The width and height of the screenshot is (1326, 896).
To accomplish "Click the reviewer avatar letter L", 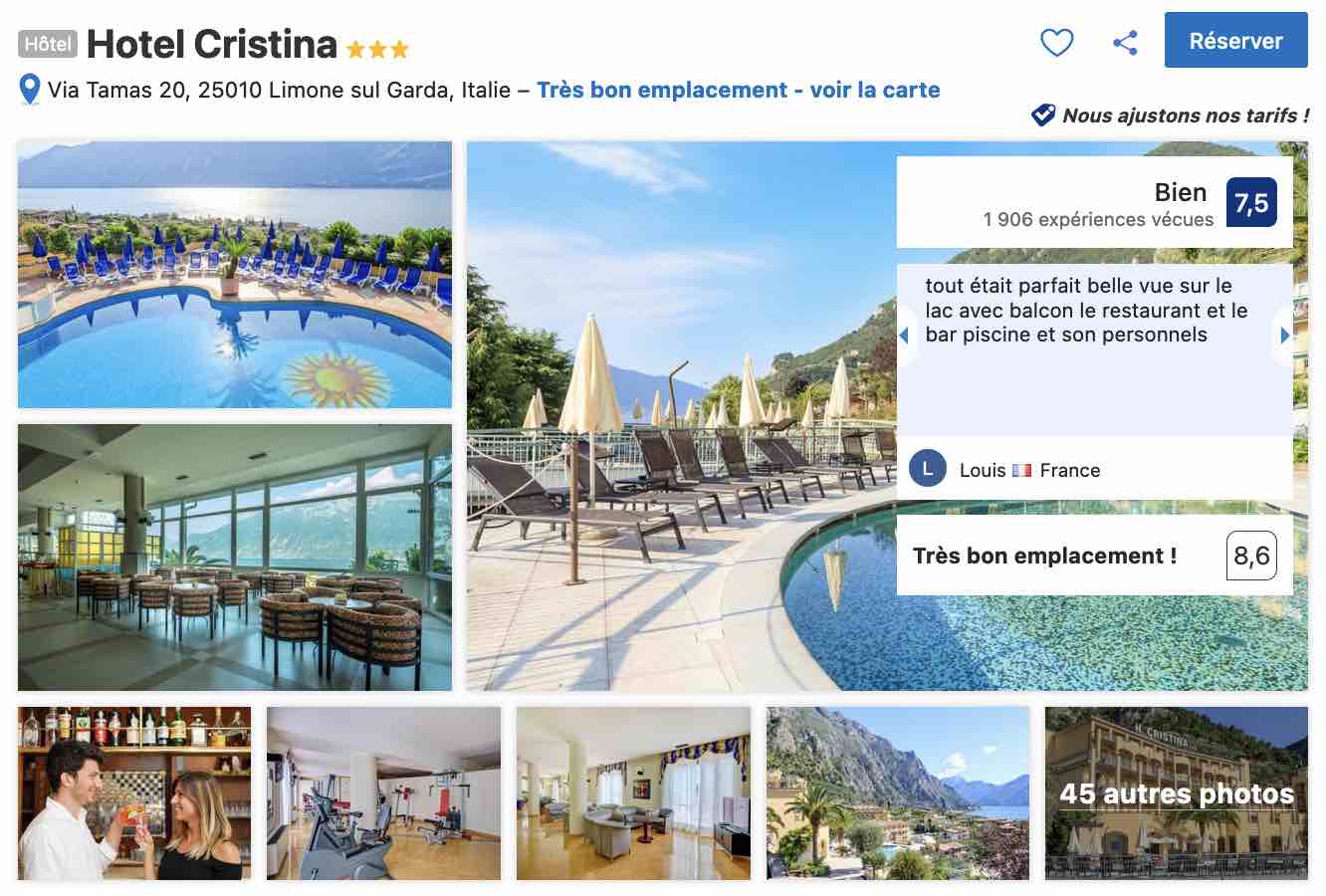I will pyautogui.click(x=928, y=469).
